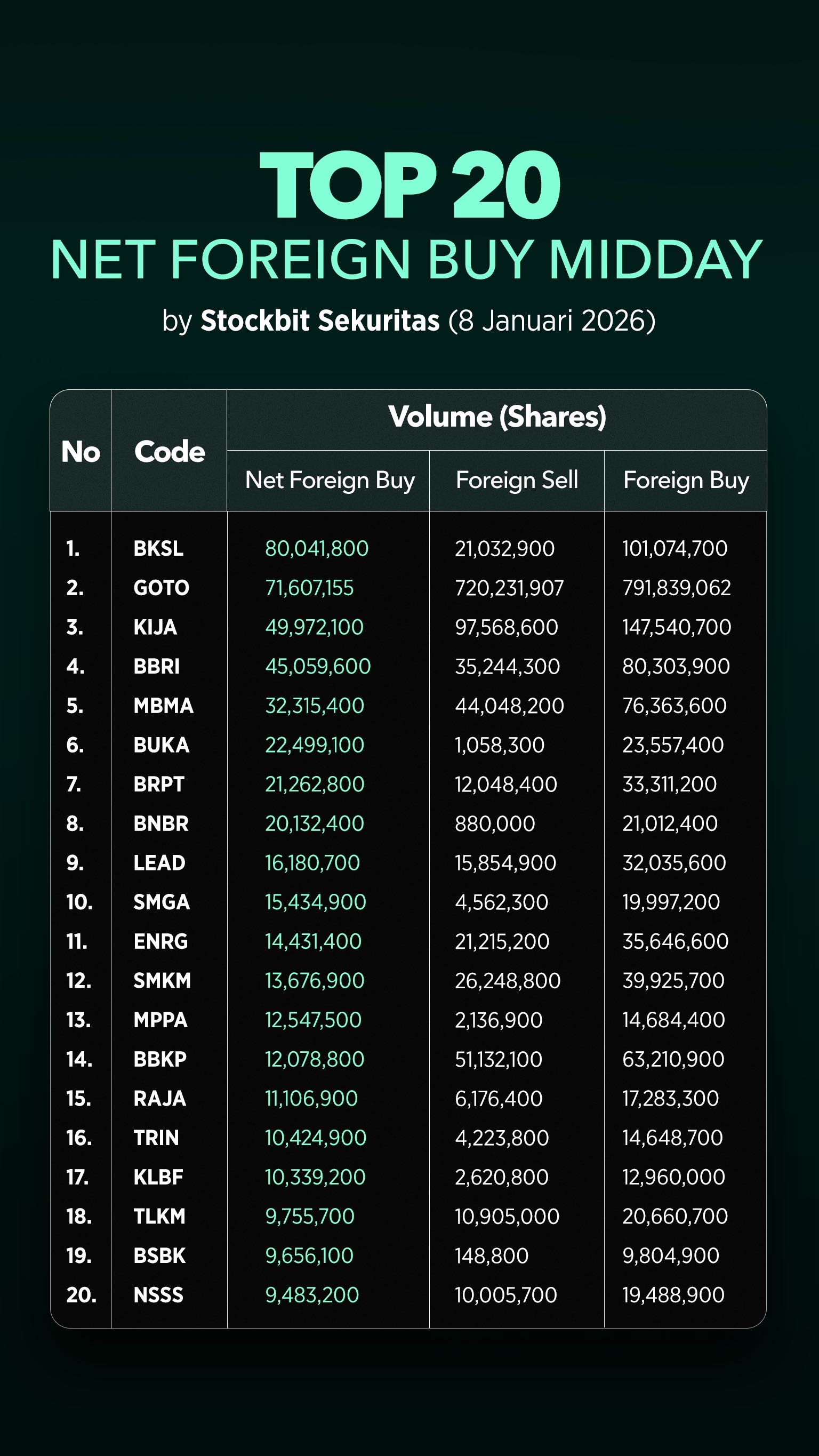
Task: Click the TOP 20 title
Action: click(409, 185)
